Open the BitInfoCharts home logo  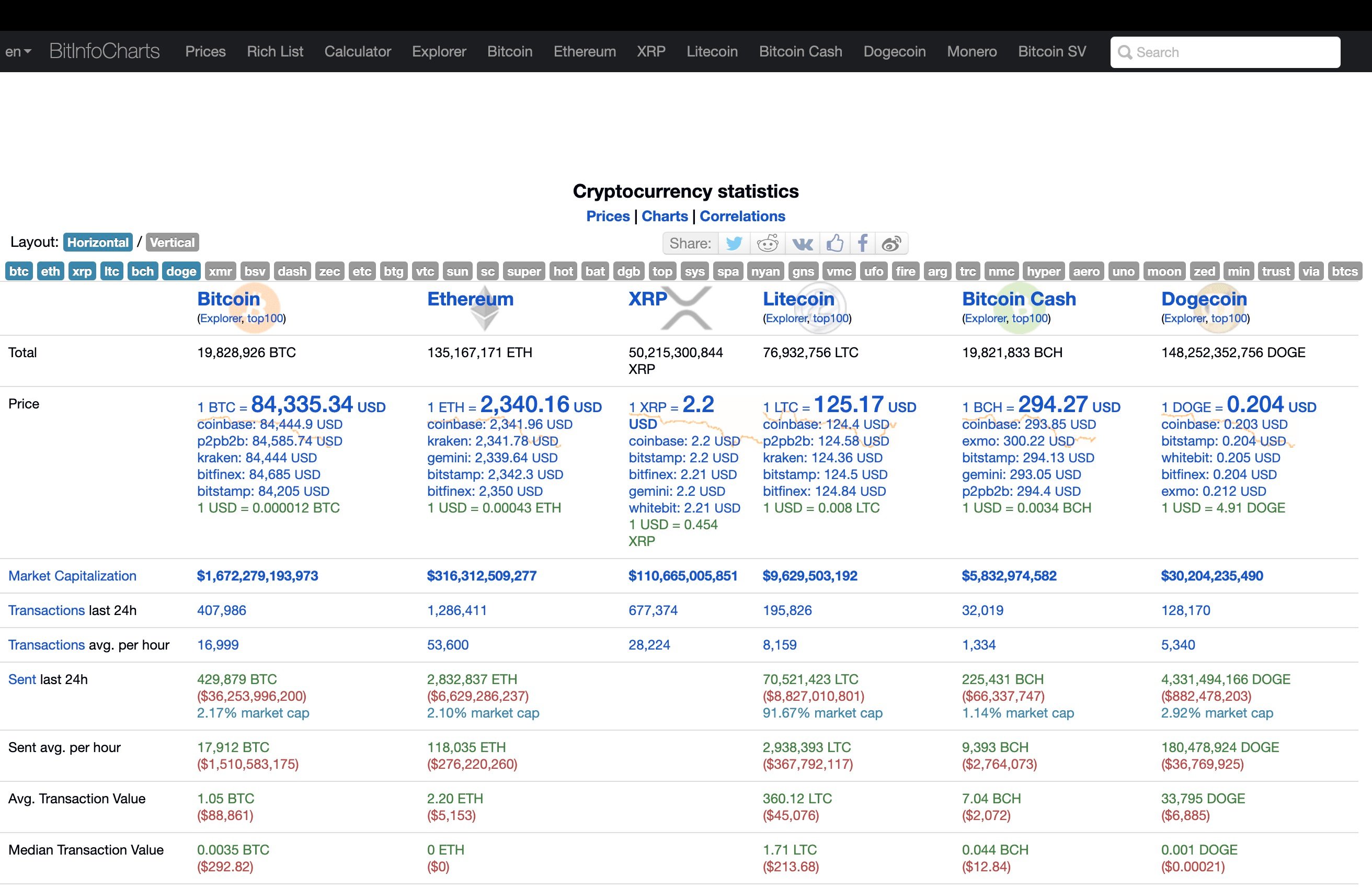(x=105, y=51)
